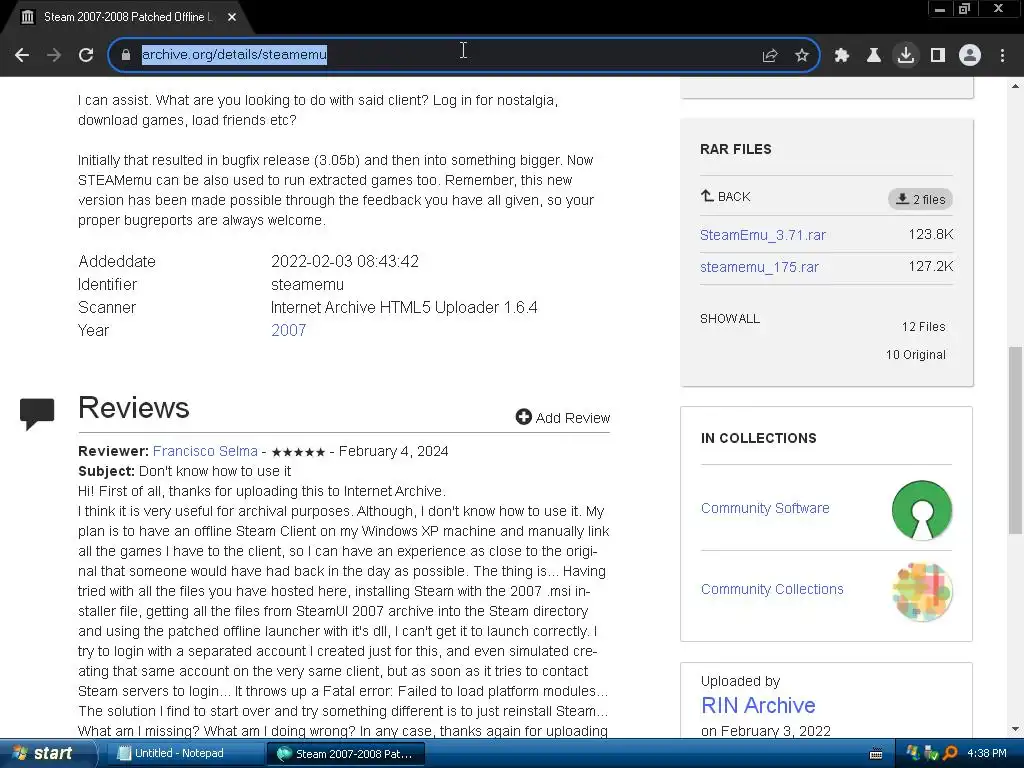Open Chrome Labs flask icon
1024x768 pixels.
(874, 56)
